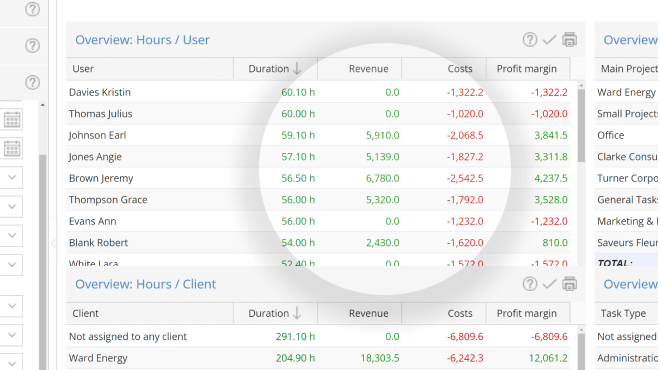Expand fourth sidebar dropdown below calendars
Screen dimensions: 660x370
12,264
